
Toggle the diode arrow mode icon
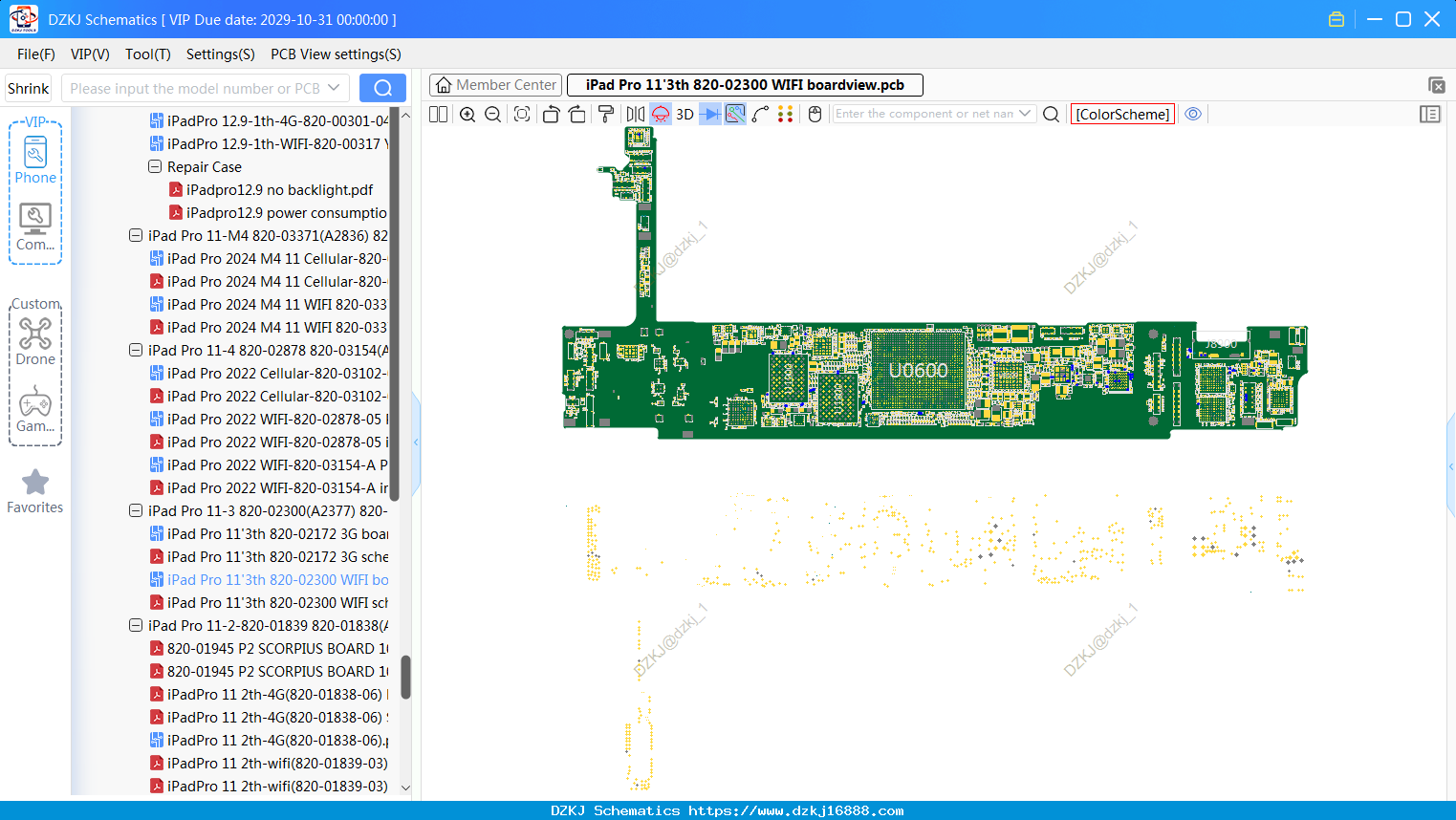pos(710,115)
